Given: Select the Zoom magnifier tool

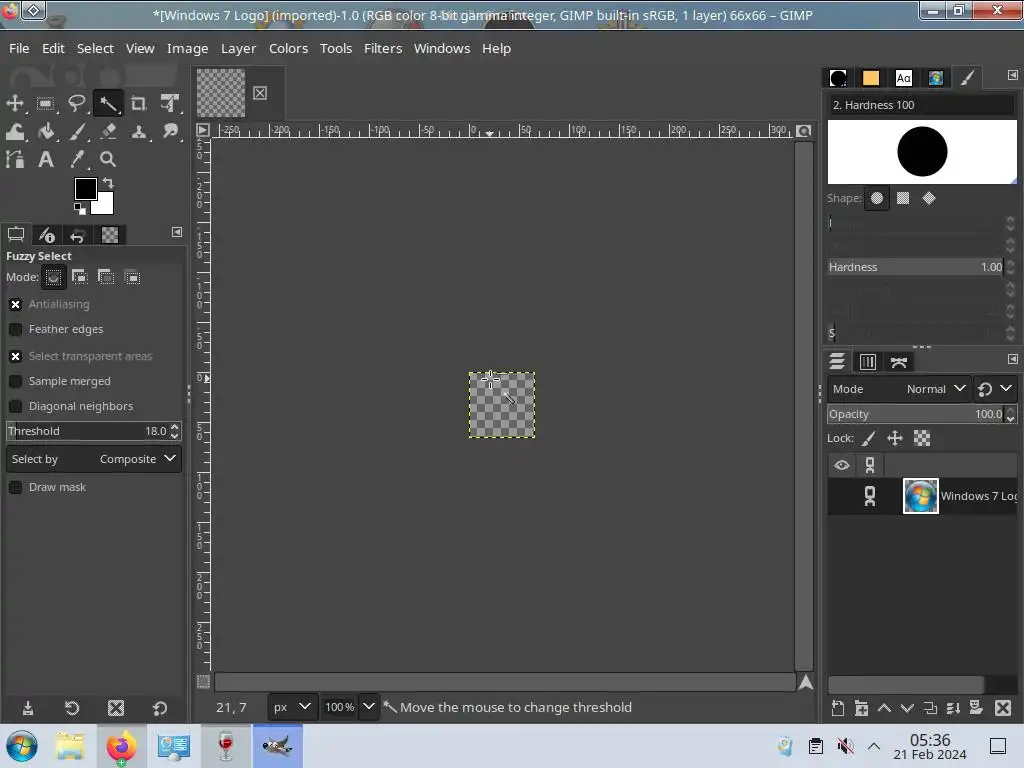Looking at the screenshot, I should click(108, 159).
